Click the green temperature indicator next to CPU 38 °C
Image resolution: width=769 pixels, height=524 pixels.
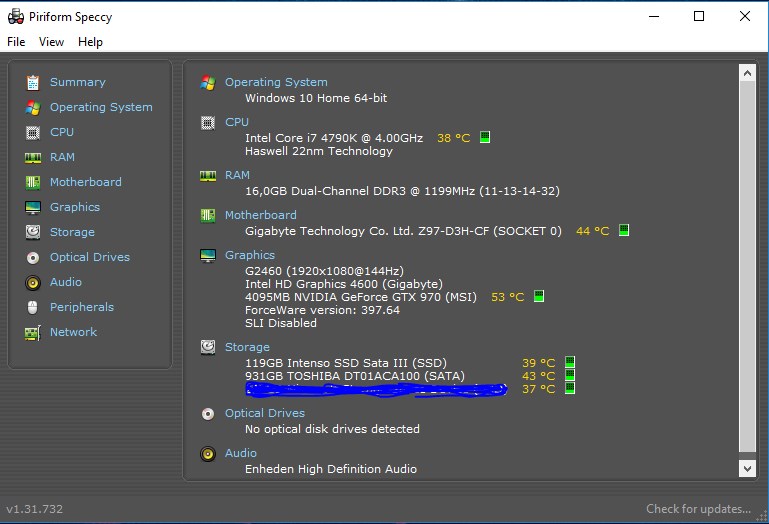click(x=485, y=137)
